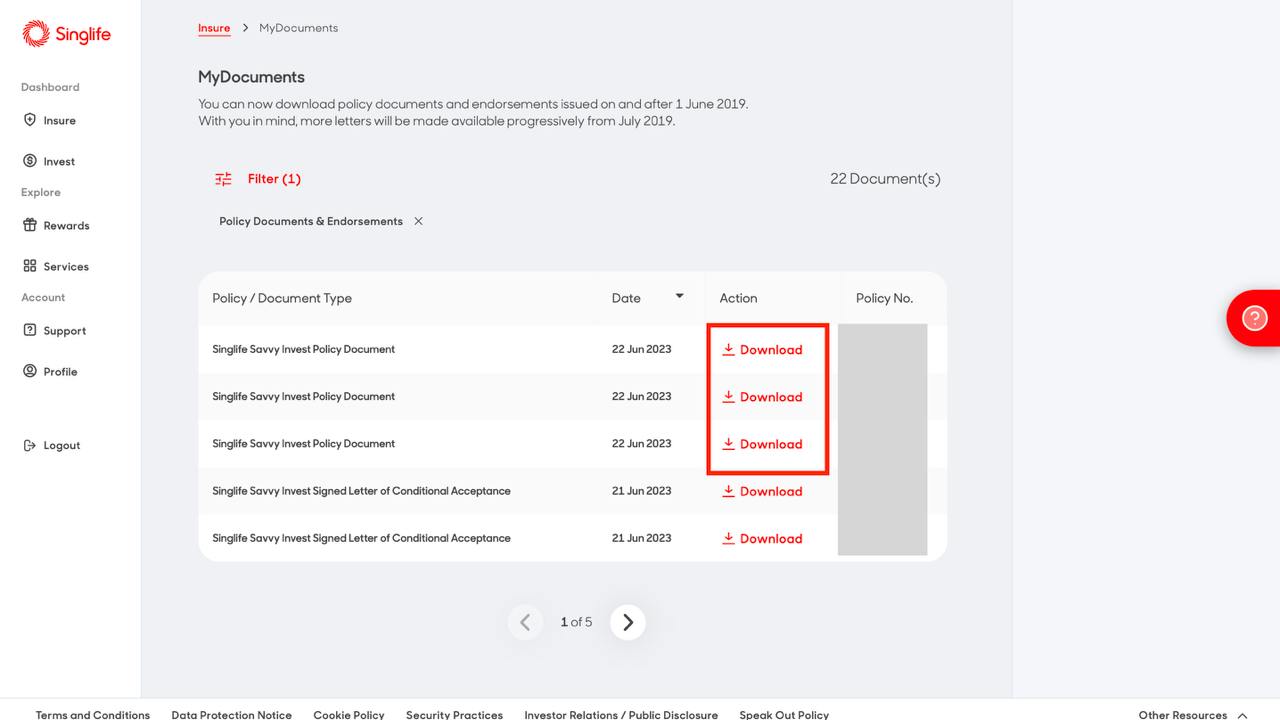Image resolution: width=1280 pixels, height=720 pixels.
Task: Click the Singlife logo
Action: coord(66,34)
